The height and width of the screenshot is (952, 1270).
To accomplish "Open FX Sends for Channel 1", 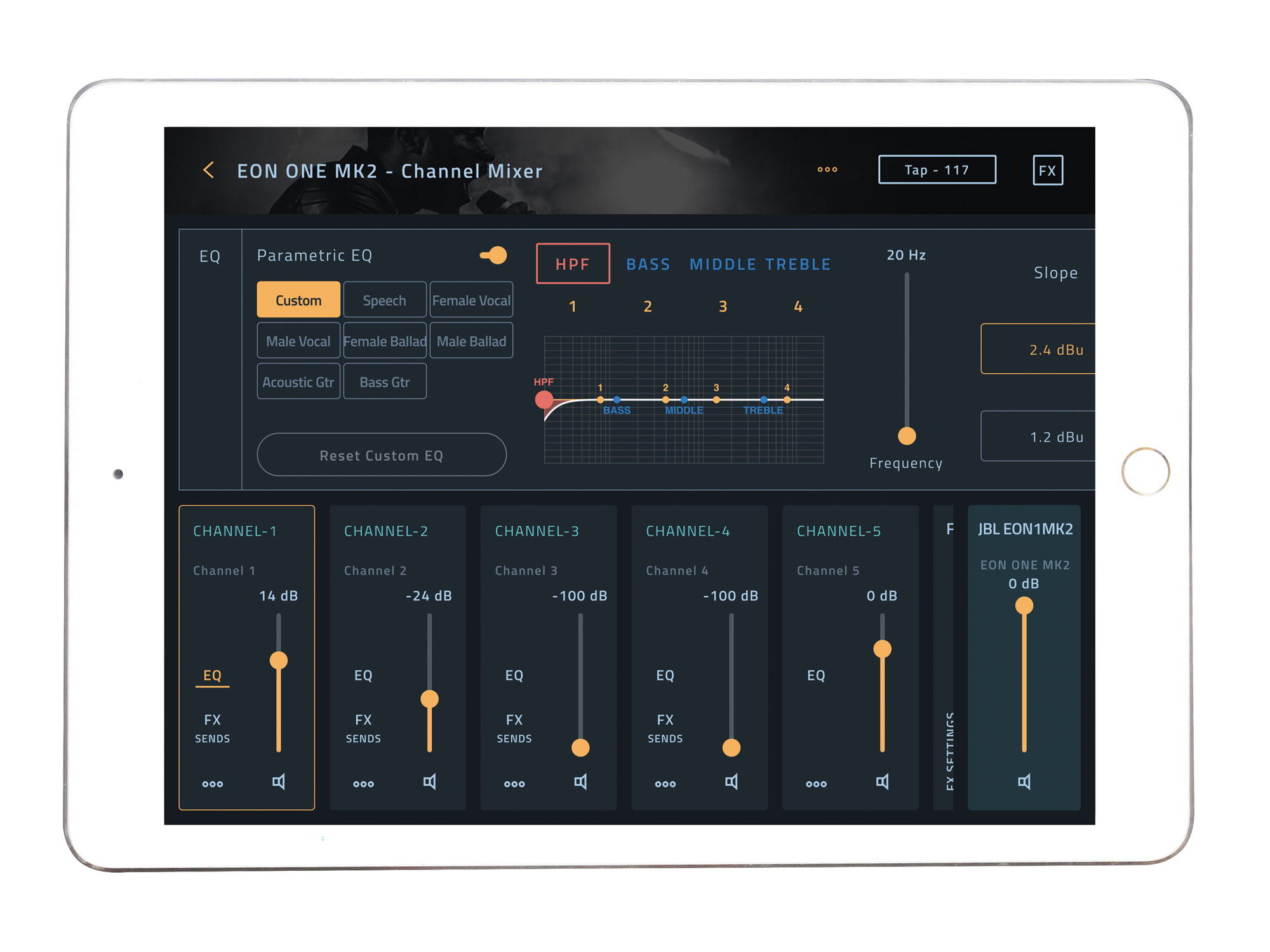I will (213, 728).
